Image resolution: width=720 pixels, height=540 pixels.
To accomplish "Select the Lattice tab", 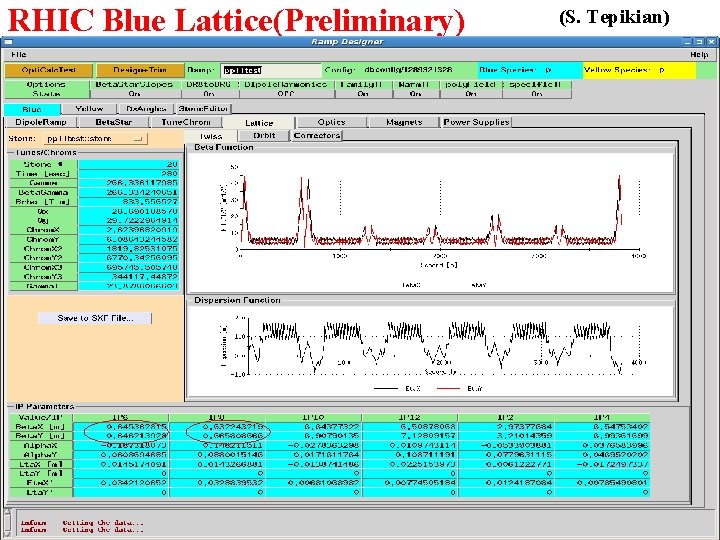I will 259,123.
